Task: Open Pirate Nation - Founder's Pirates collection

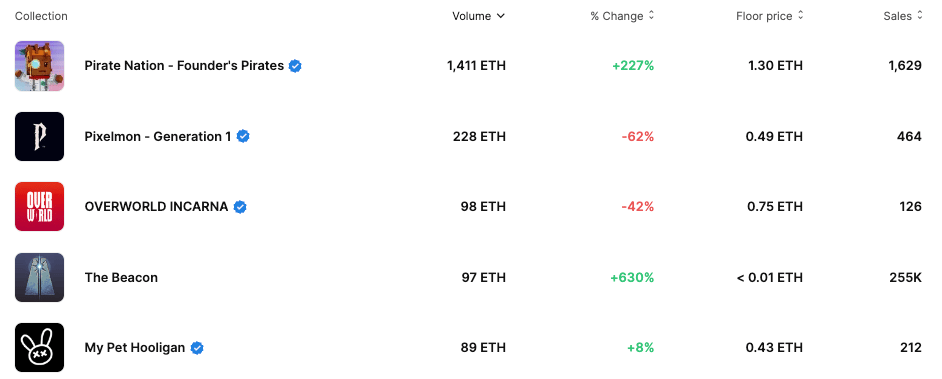Action: coord(184,66)
